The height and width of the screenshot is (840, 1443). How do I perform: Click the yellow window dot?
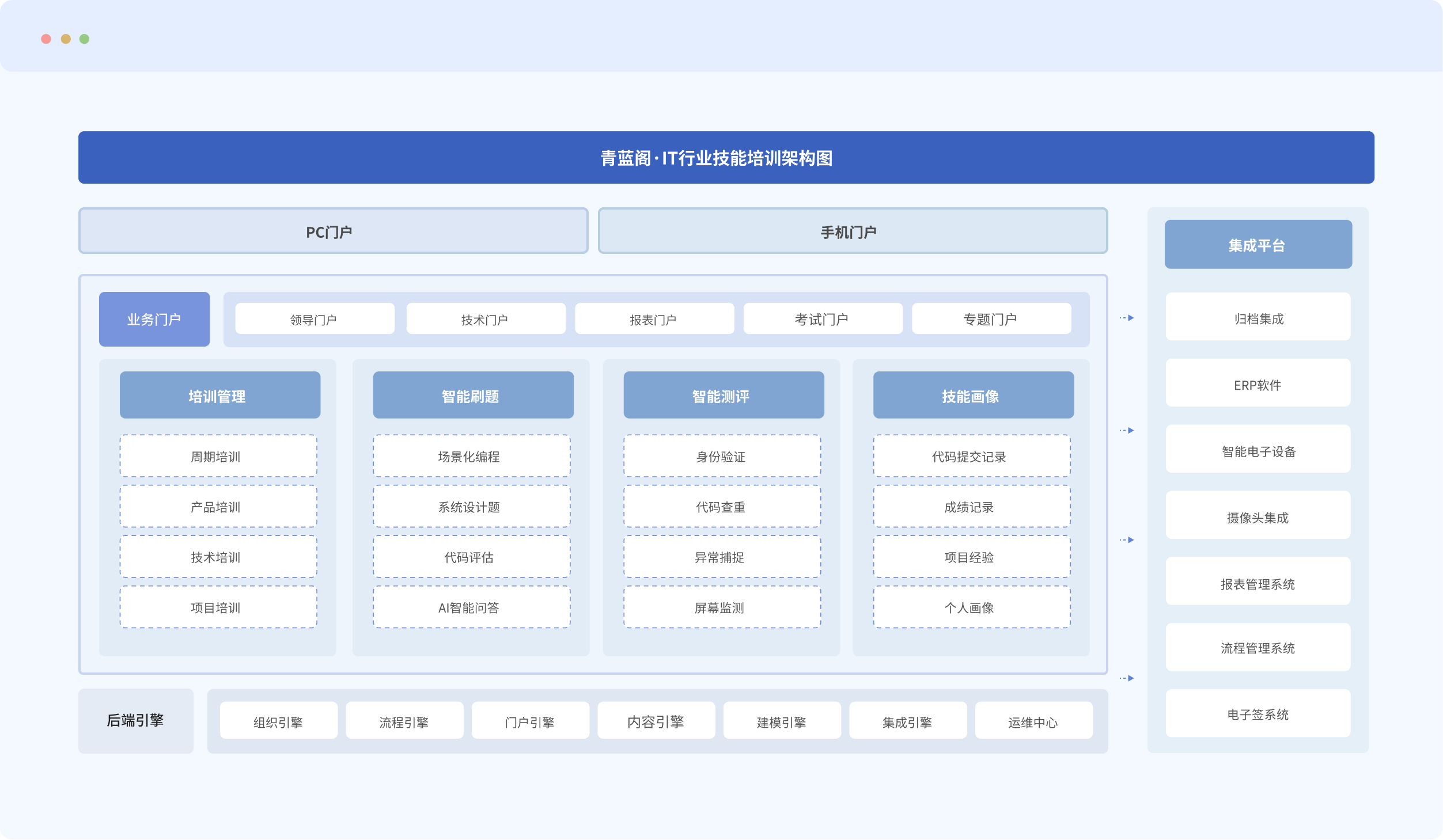click(x=66, y=39)
